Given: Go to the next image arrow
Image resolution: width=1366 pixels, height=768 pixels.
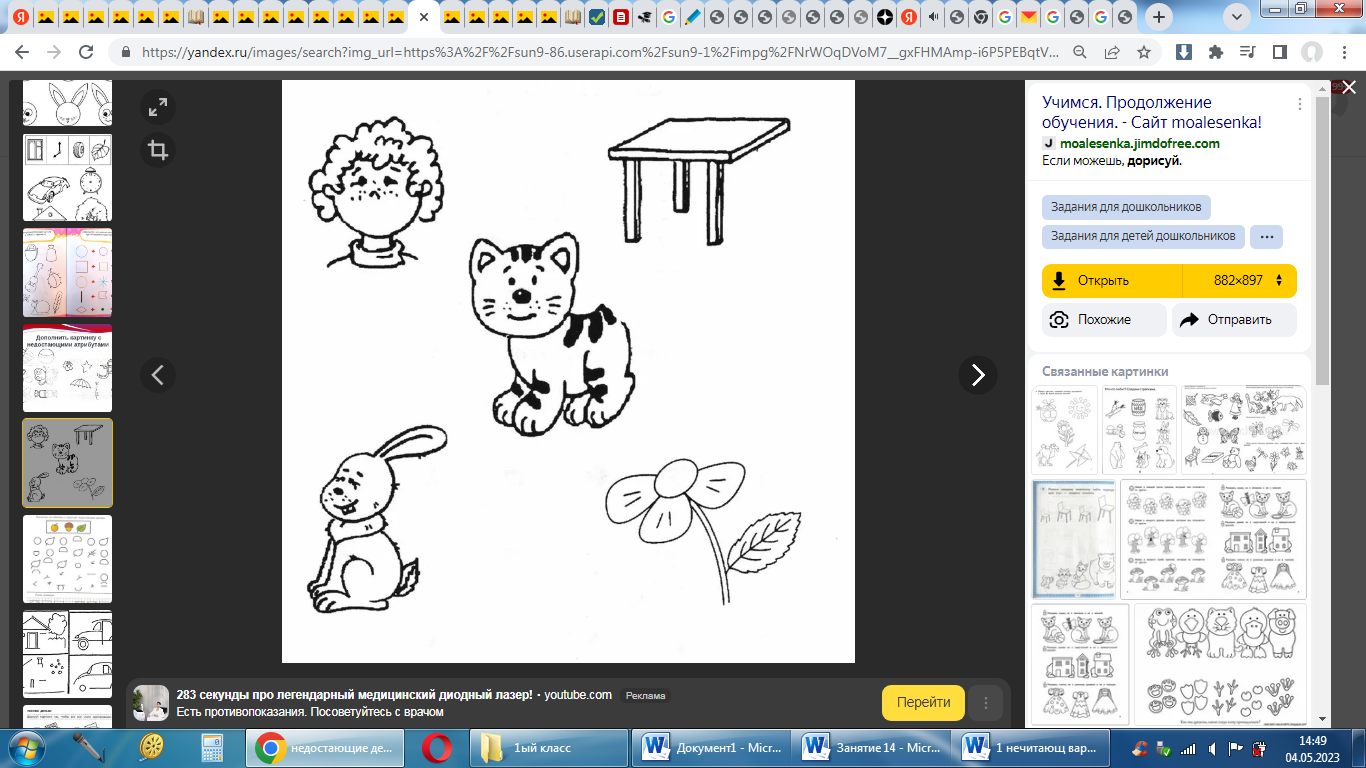Looking at the screenshot, I should pyautogui.click(x=977, y=375).
